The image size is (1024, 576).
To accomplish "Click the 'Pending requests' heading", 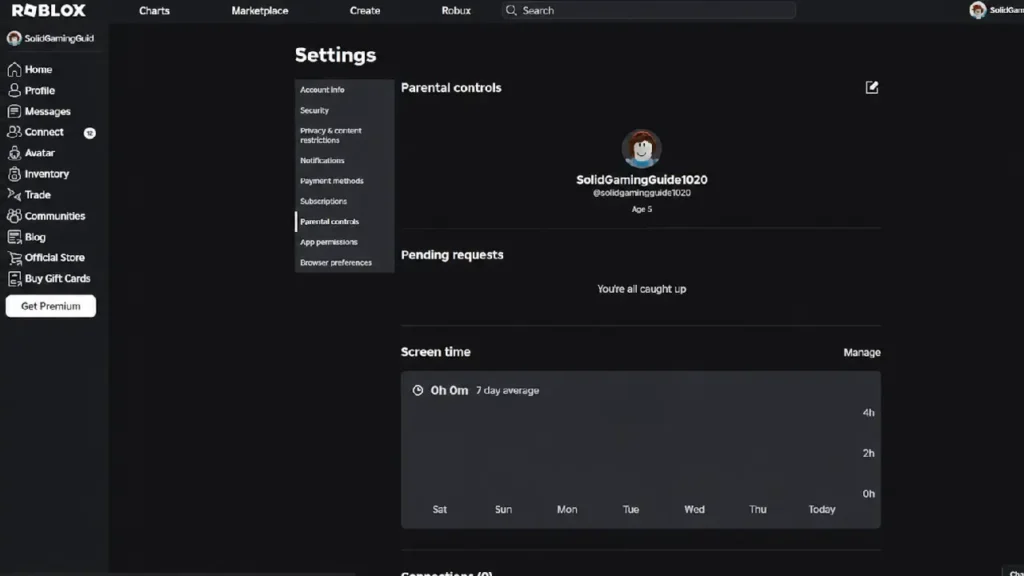I will (452, 255).
